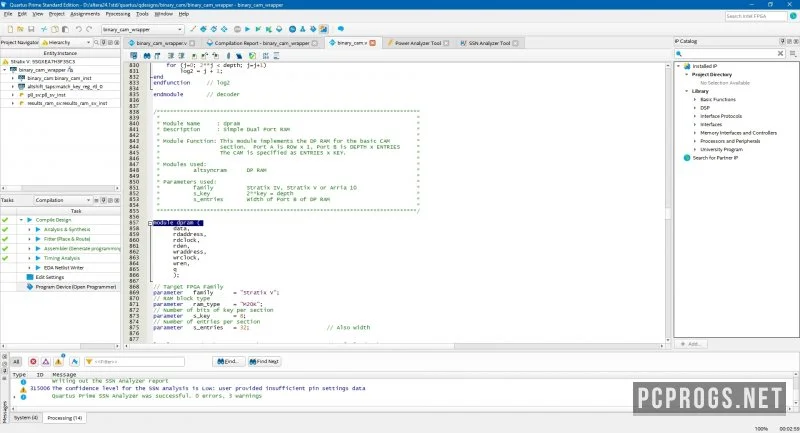Click Search for Partner IP globe icon
Screen dimensions: 800x433
pos(687,158)
